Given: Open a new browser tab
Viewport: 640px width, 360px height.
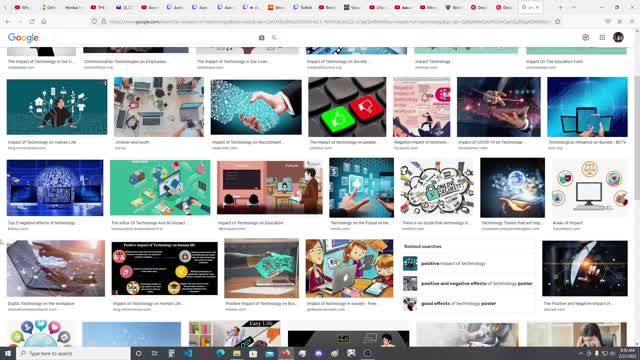Looking at the screenshot, I should (560, 7).
